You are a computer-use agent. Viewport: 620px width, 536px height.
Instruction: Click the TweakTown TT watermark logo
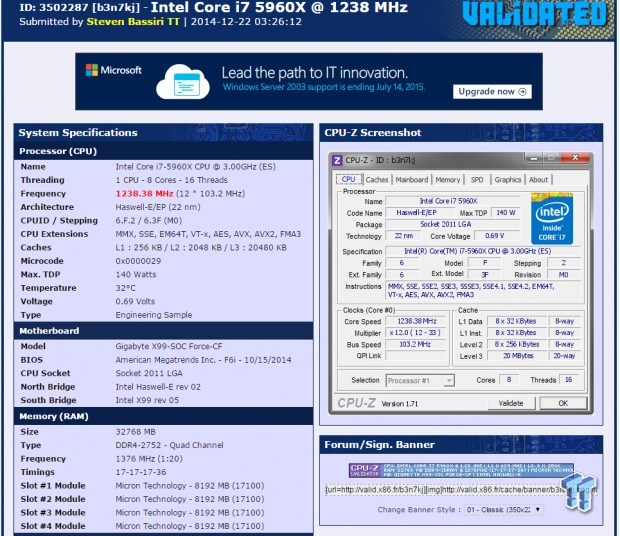point(579,491)
